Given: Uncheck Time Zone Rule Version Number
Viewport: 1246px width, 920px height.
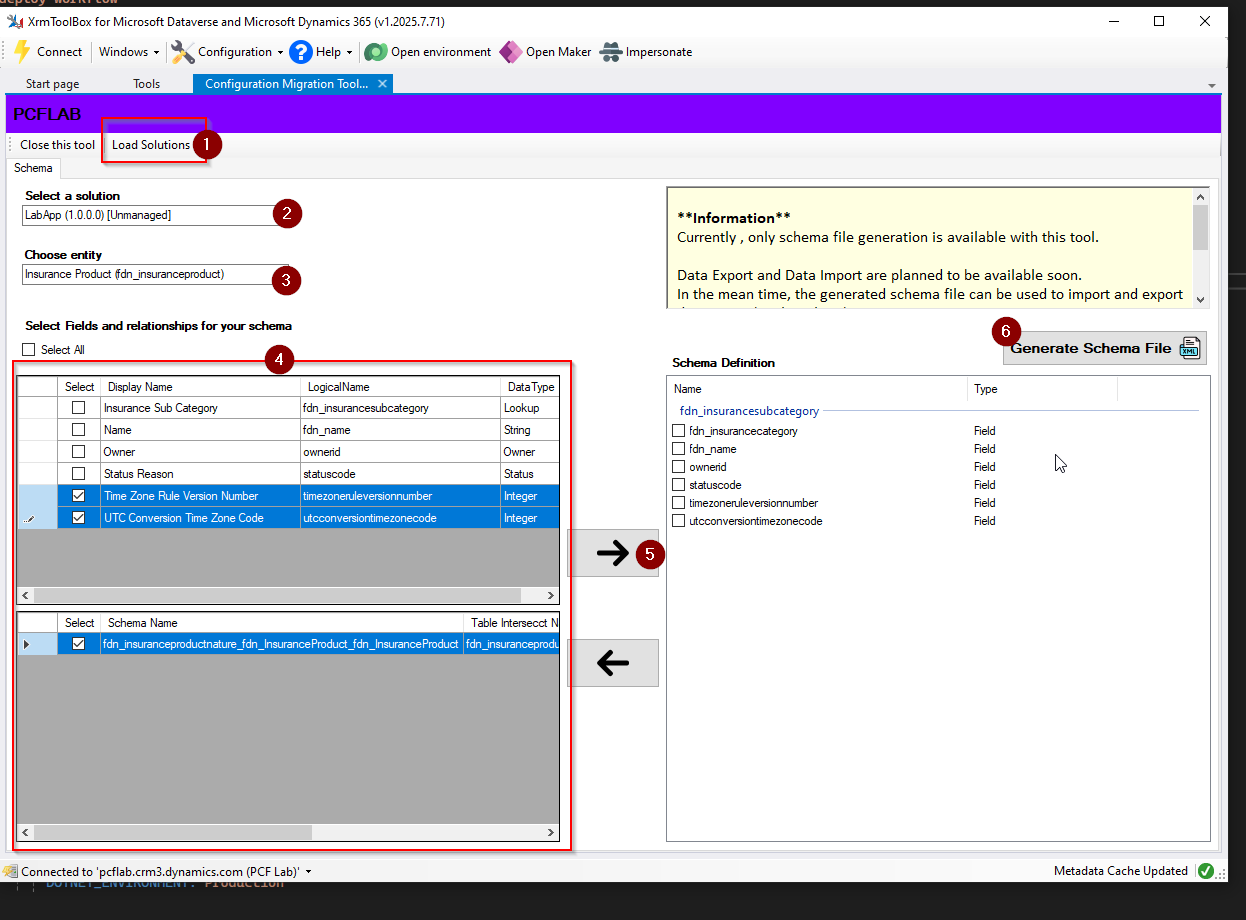Looking at the screenshot, I should tap(78, 496).
